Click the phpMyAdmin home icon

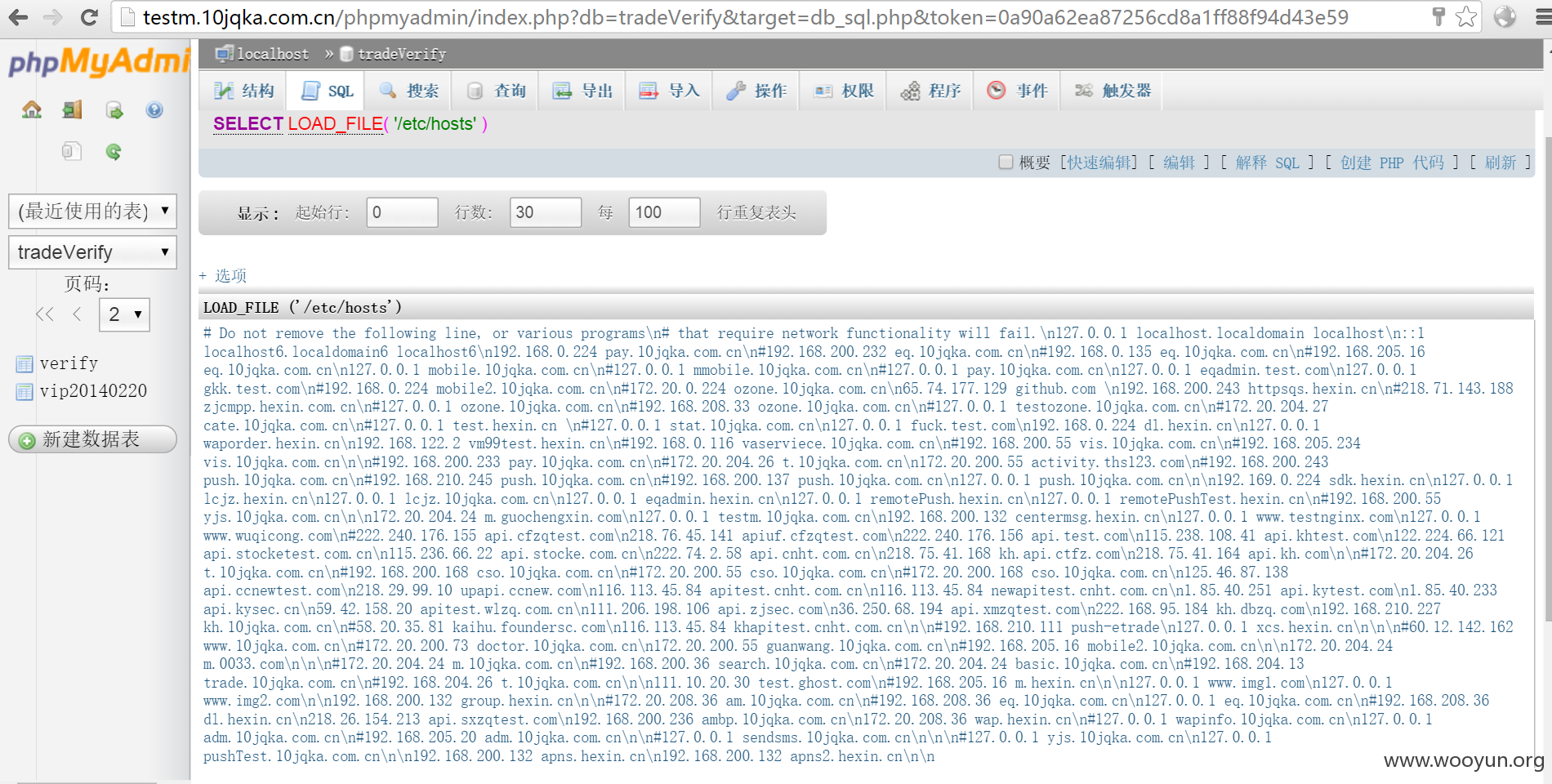[32, 110]
